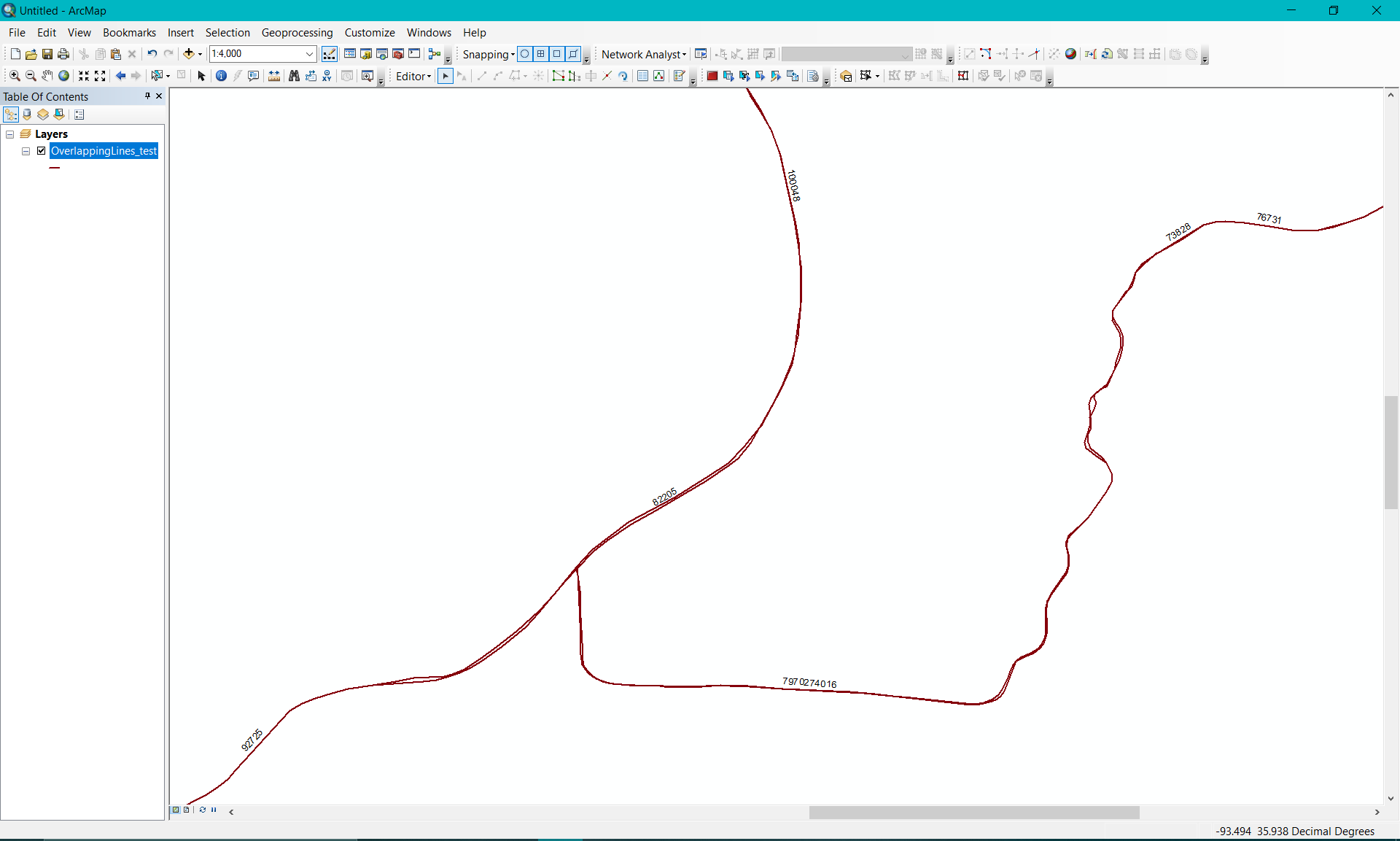Screen dimensions: 1400x841
Task: Open the Edit menu
Action: 47,33
